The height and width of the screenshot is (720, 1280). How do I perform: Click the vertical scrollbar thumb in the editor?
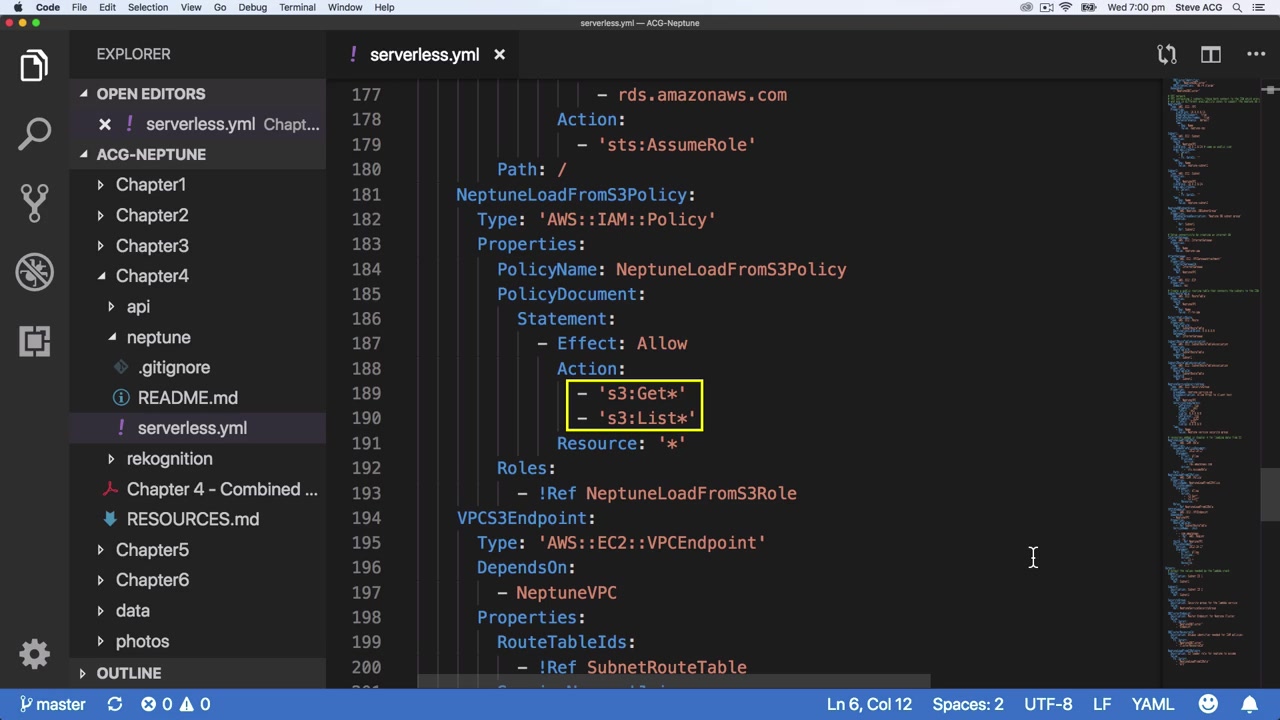(1269, 494)
